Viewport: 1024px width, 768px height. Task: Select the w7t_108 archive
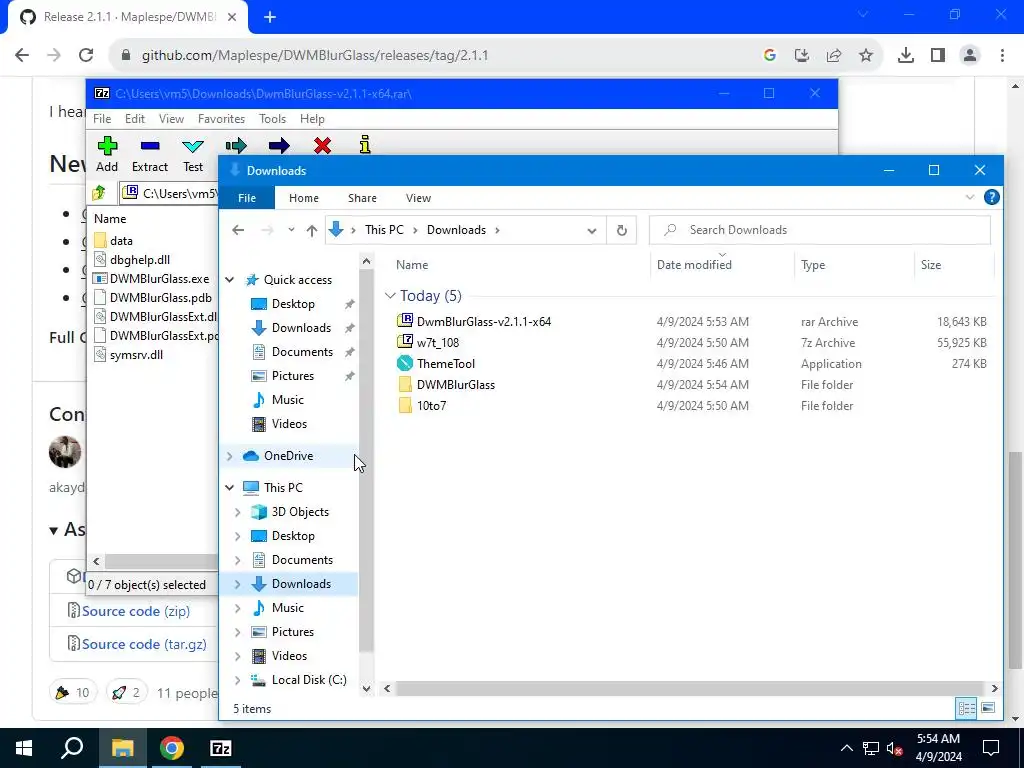click(438, 342)
